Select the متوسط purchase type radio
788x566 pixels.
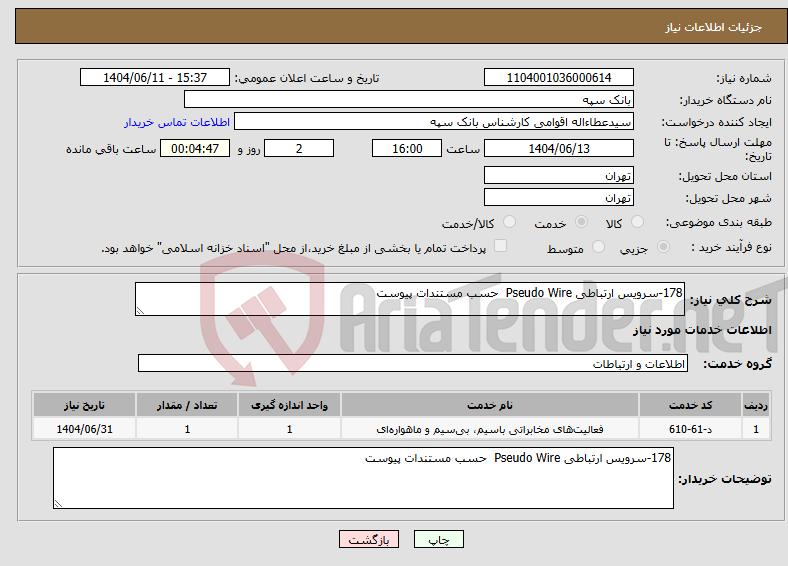[598, 246]
